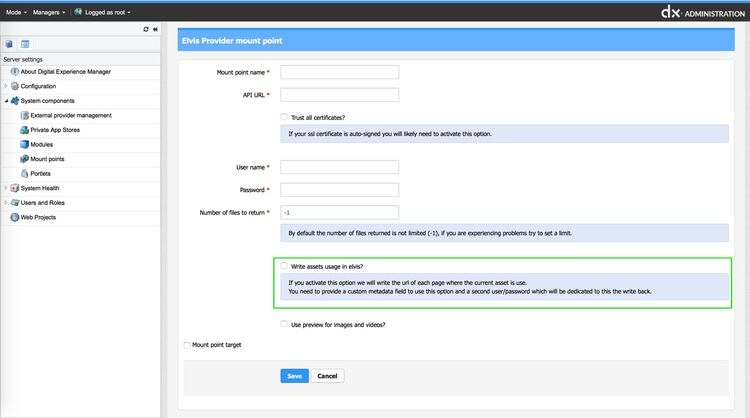Open About Digital Experience Manager
The image size is (750, 418).
pos(66,72)
